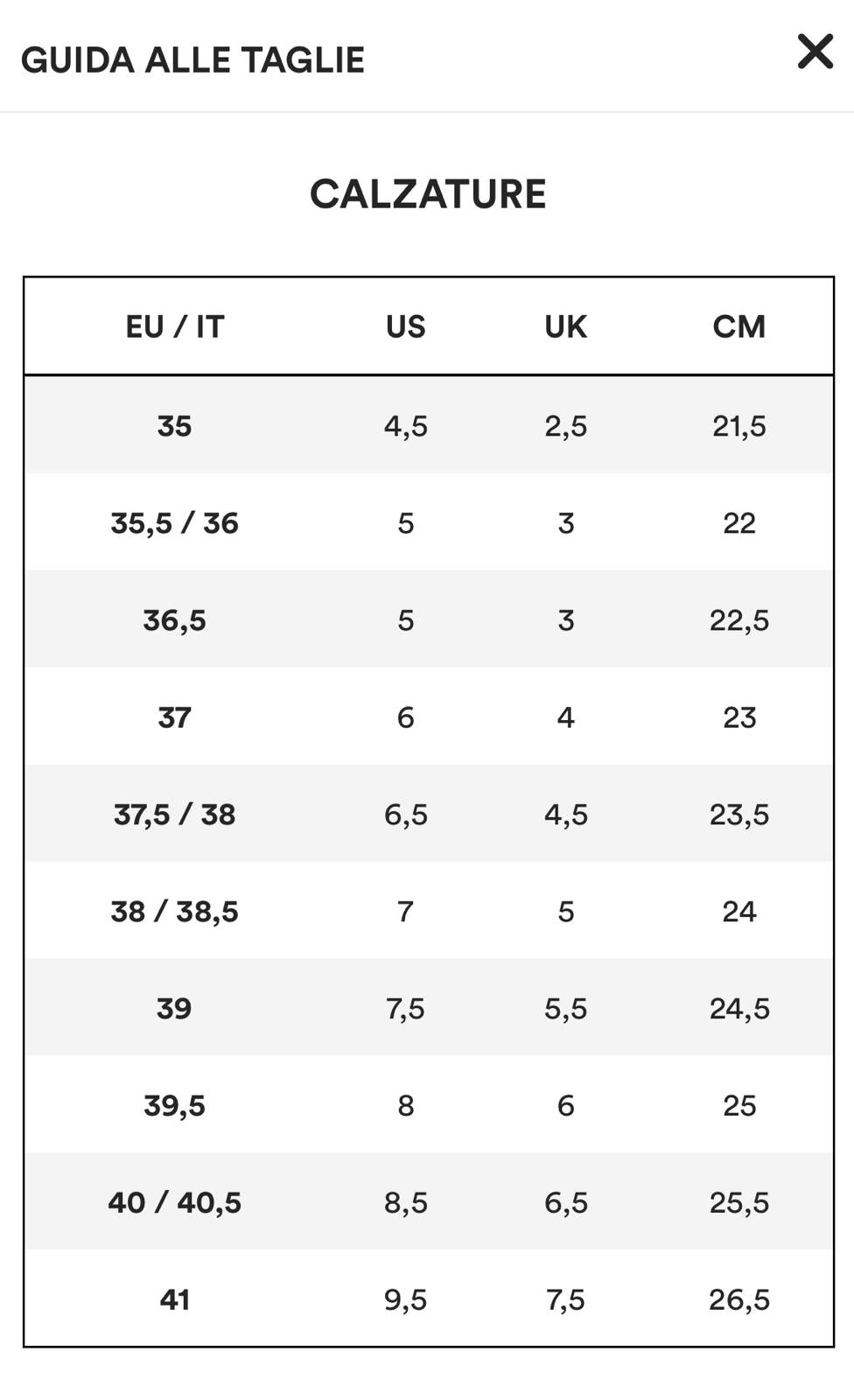Click the 26,5 CM value
The image size is (854, 1400).
(738, 1300)
